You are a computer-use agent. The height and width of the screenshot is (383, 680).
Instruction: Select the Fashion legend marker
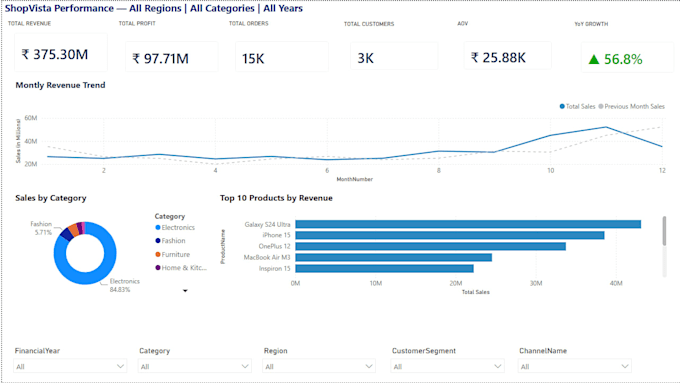[x=158, y=241]
